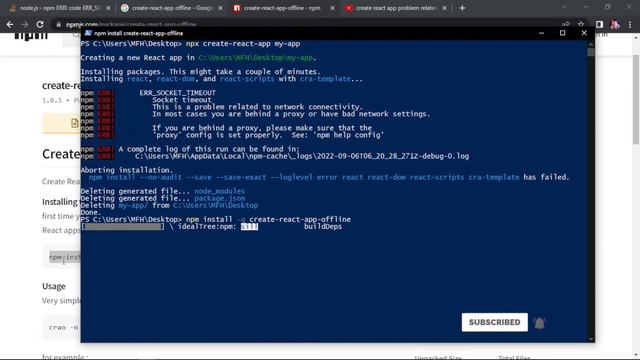
Task: Click 'Socket timeout' line in terminal
Action: [182, 100]
